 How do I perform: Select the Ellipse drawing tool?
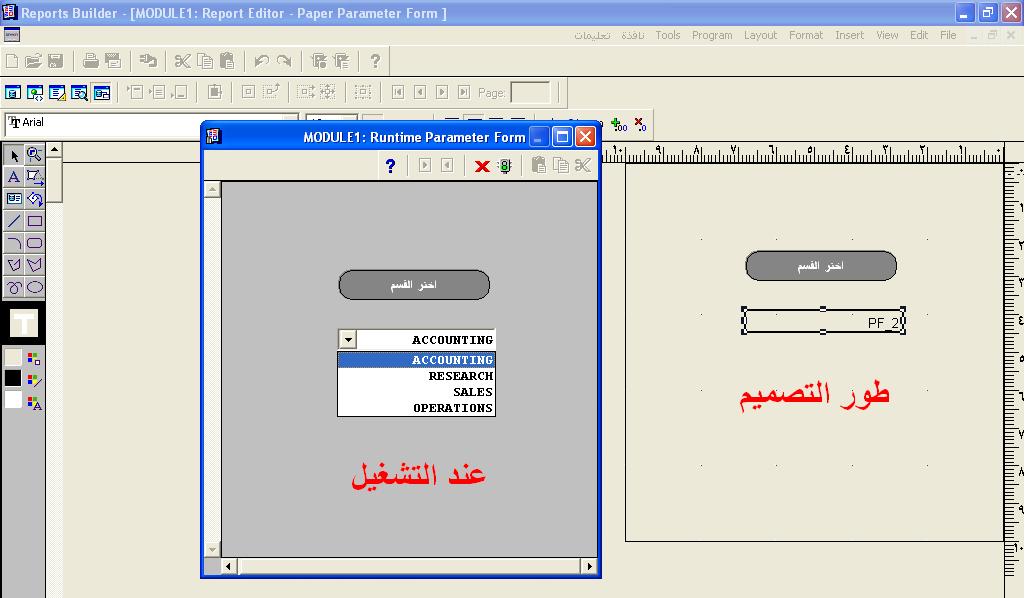point(34,287)
